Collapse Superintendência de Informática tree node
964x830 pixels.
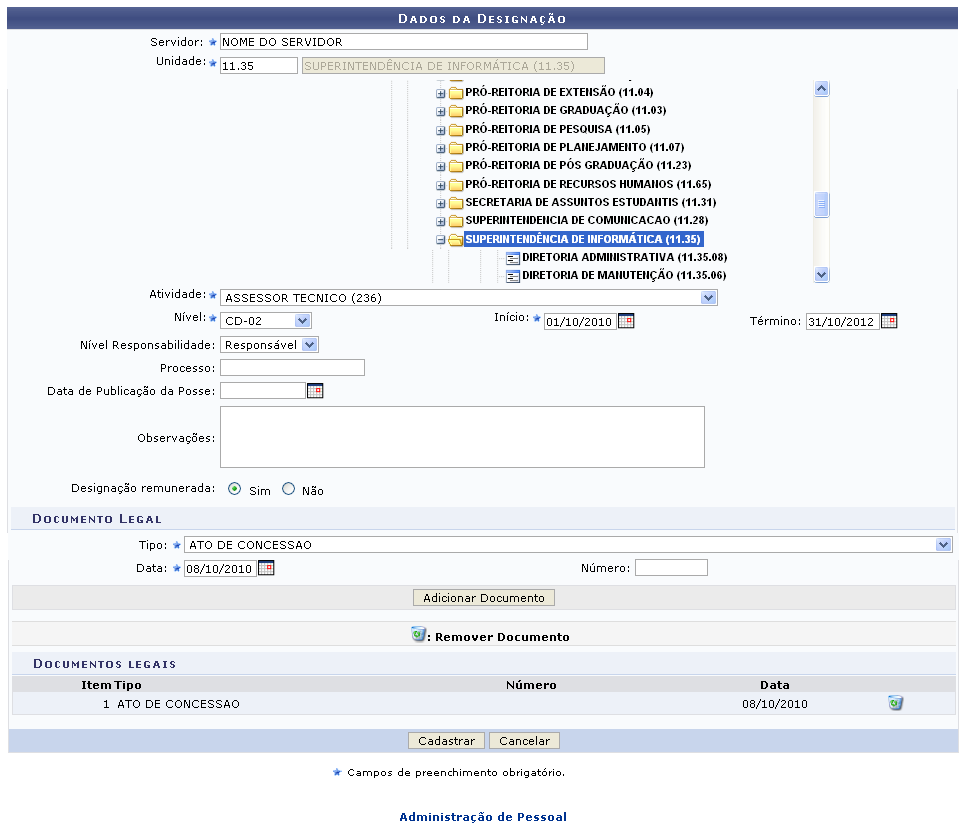[x=440, y=240]
